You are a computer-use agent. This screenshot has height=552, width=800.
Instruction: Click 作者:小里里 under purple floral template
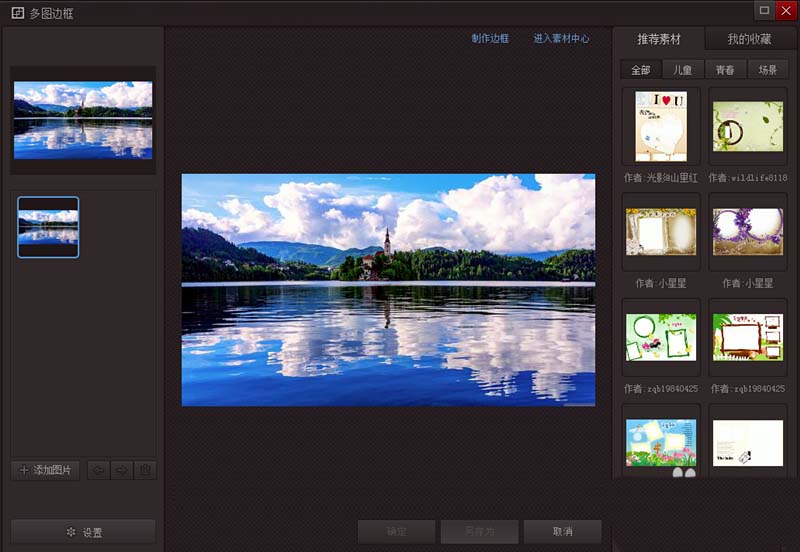748,283
